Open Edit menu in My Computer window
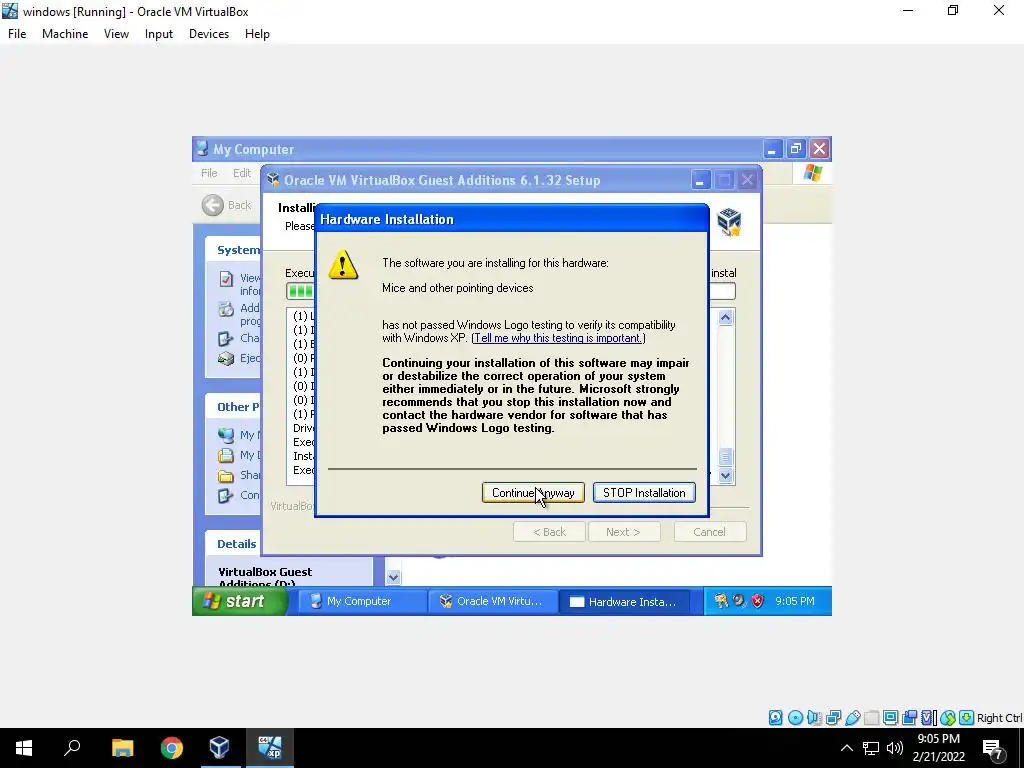This screenshot has width=1024, height=768. click(x=242, y=173)
